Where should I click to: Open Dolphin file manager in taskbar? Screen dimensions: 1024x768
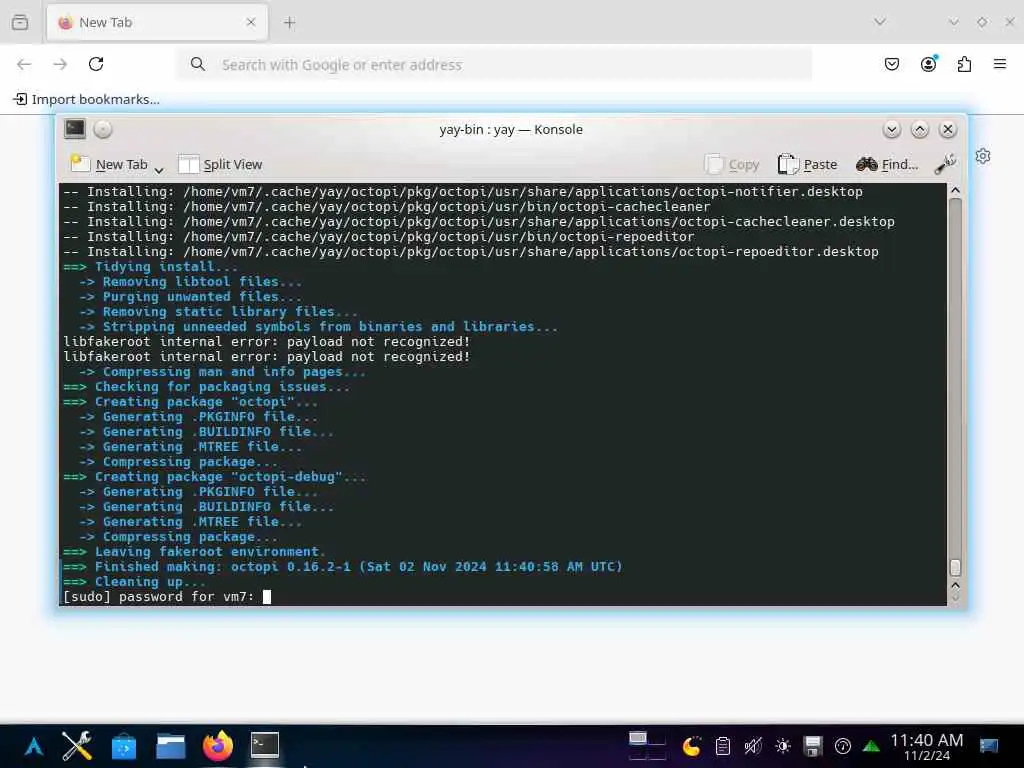point(170,746)
